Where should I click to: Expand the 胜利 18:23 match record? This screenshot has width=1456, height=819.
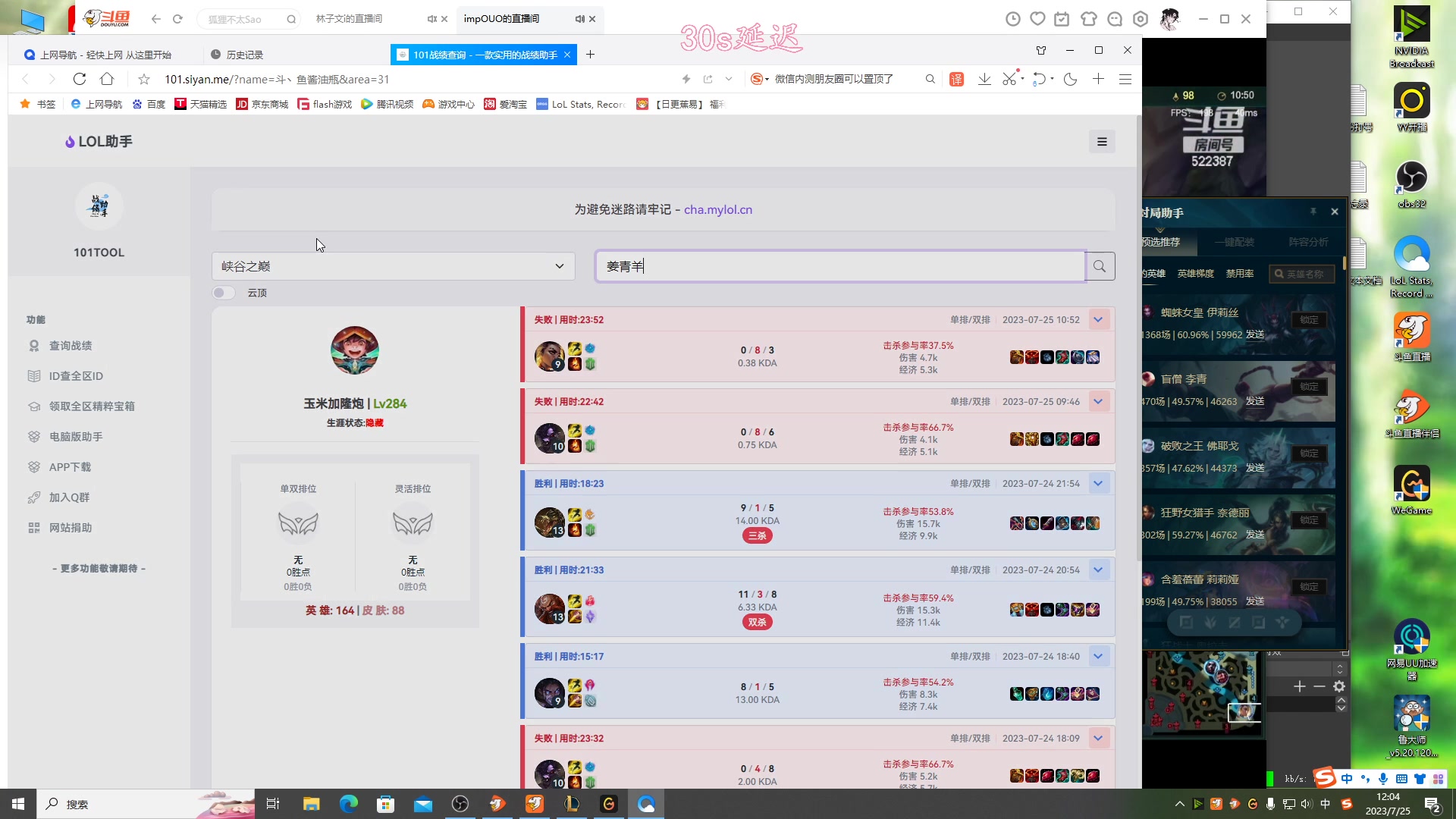(x=1098, y=483)
